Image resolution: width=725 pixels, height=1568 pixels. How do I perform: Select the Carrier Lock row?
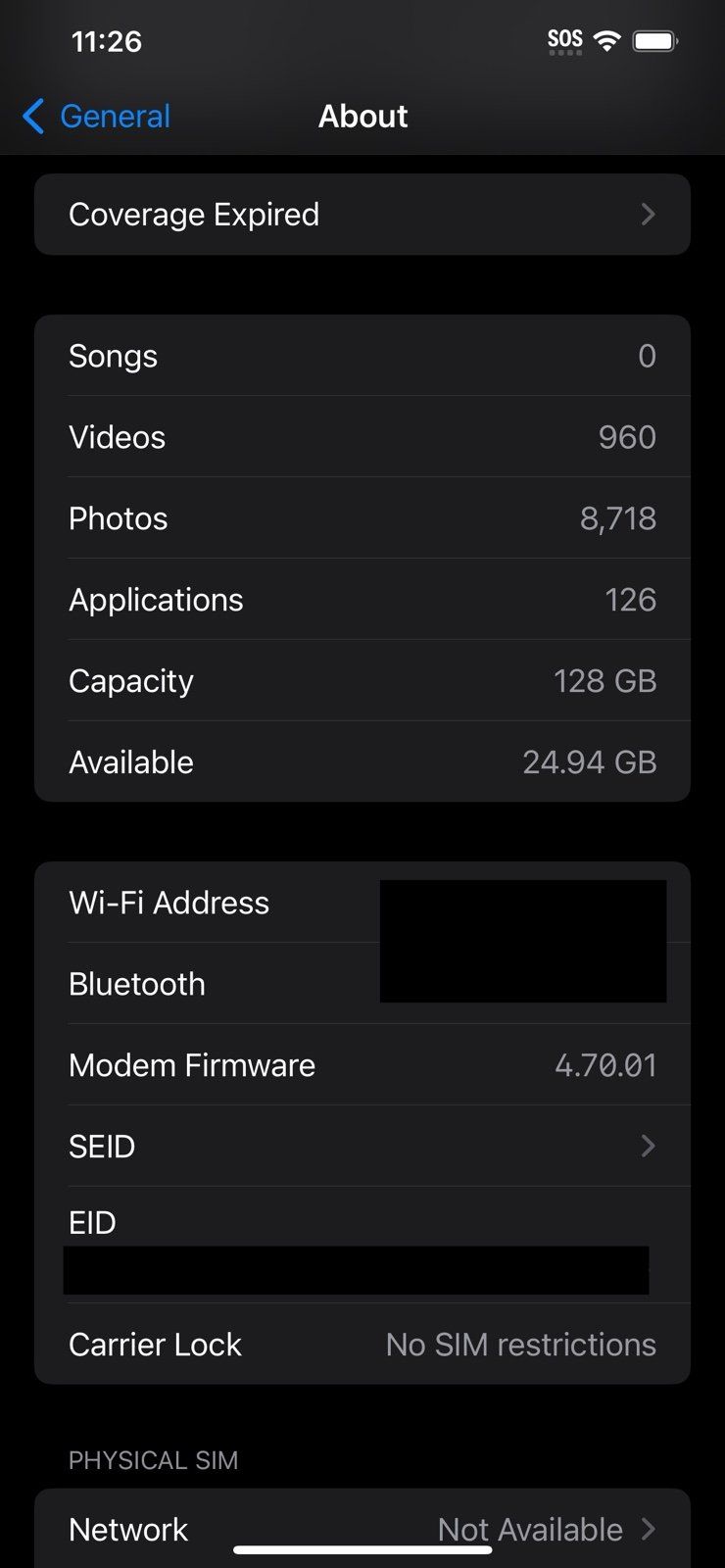[362, 1344]
